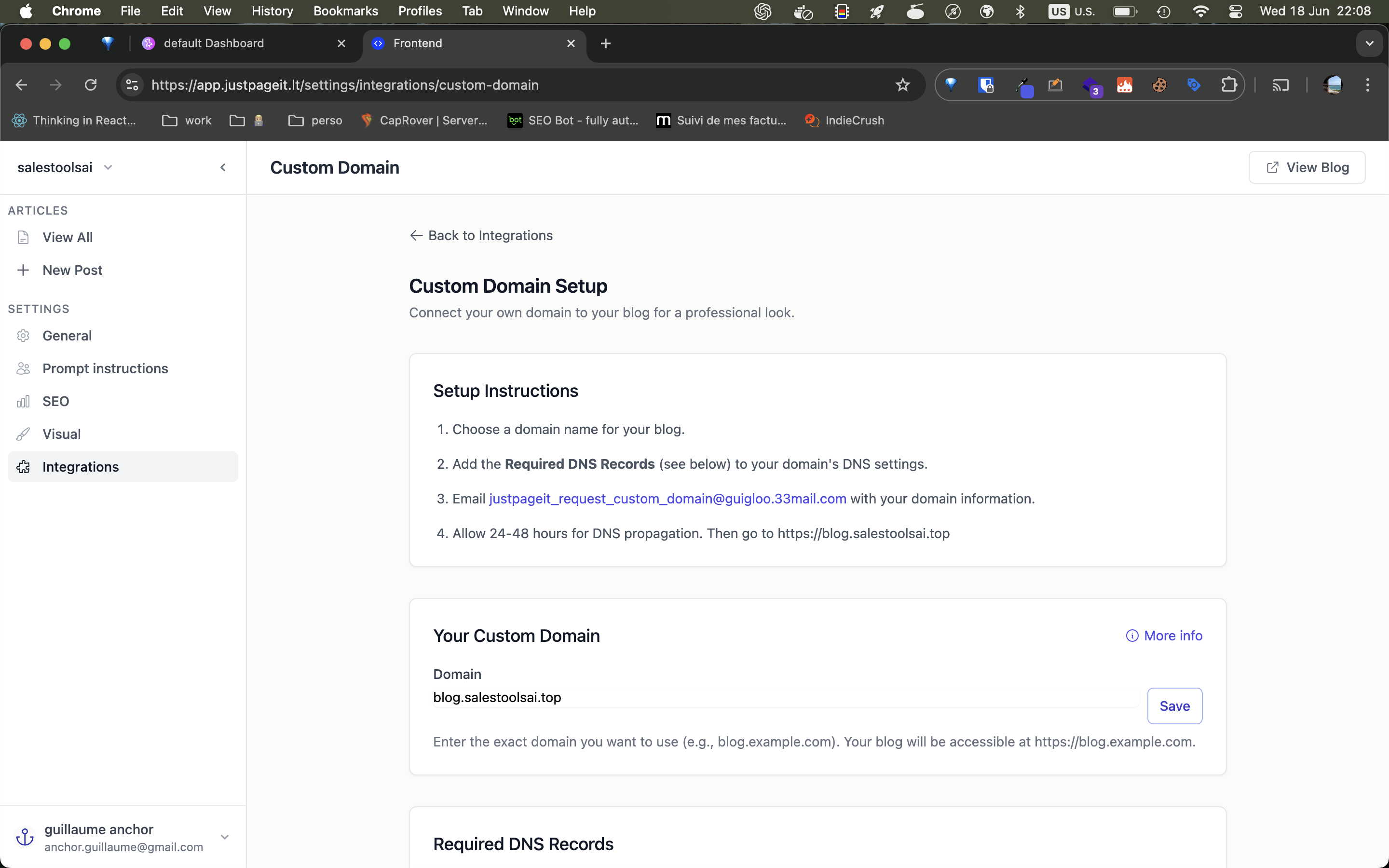Screen dimensions: 1389x868
Task: Open the Profiles menu
Action: coord(420,11)
